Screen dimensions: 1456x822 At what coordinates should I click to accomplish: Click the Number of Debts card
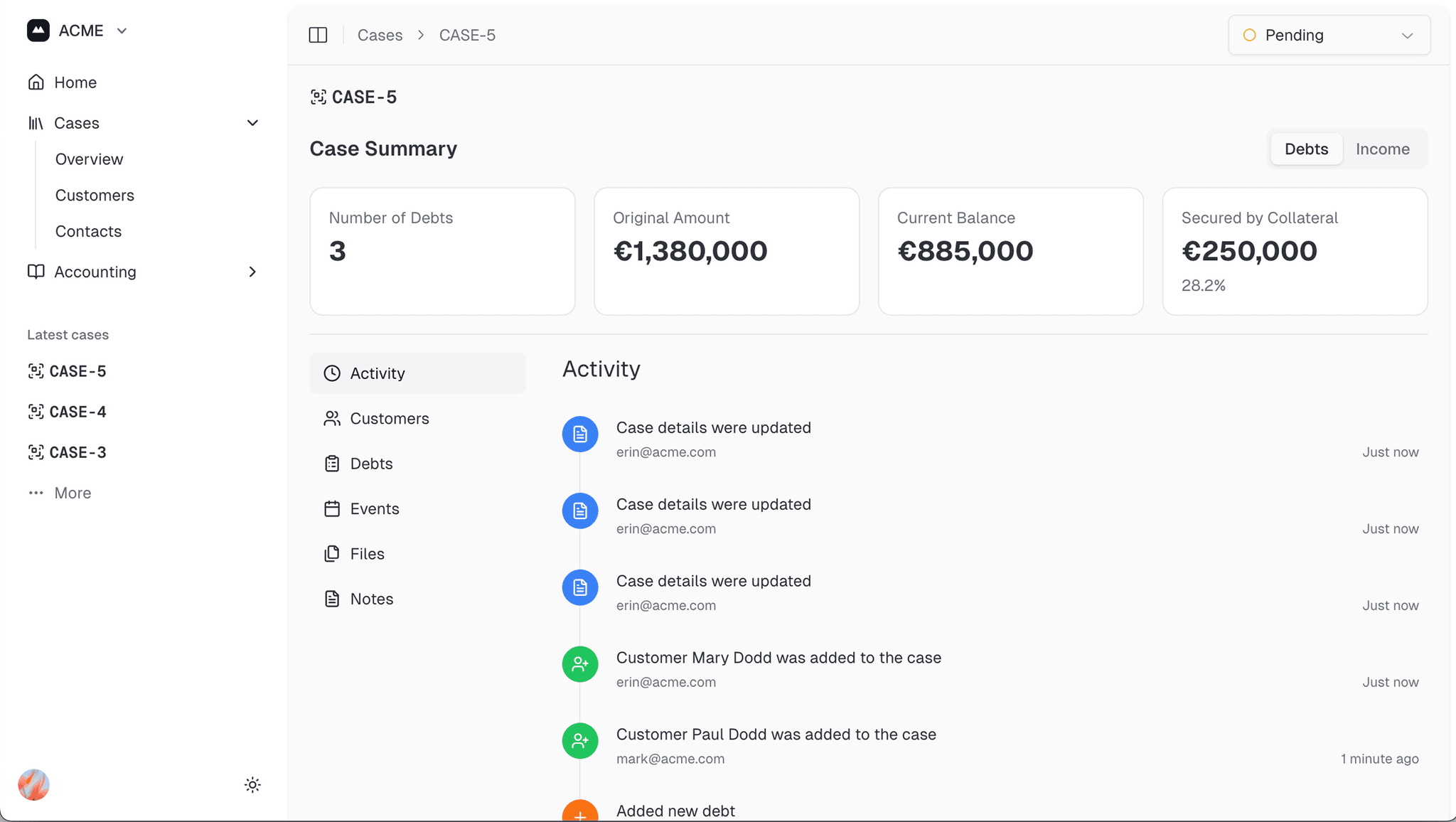point(442,251)
